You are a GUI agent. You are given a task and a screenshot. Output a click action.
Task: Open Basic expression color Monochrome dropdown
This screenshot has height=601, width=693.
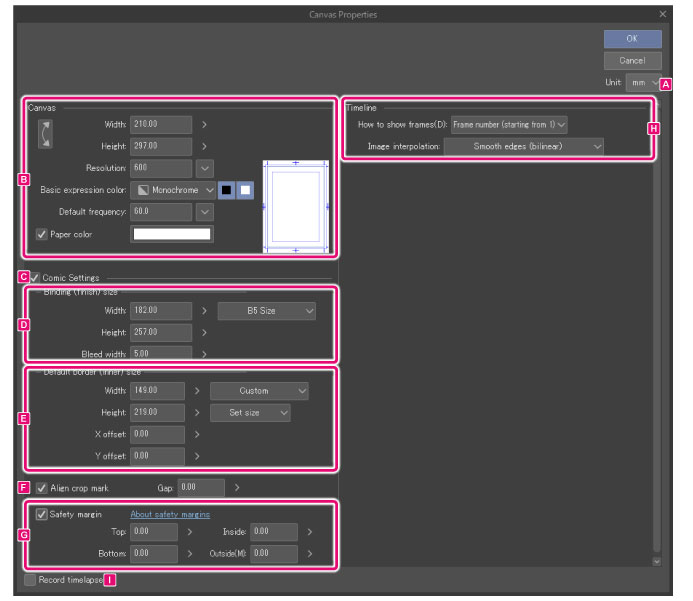pyautogui.click(x=173, y=190)
